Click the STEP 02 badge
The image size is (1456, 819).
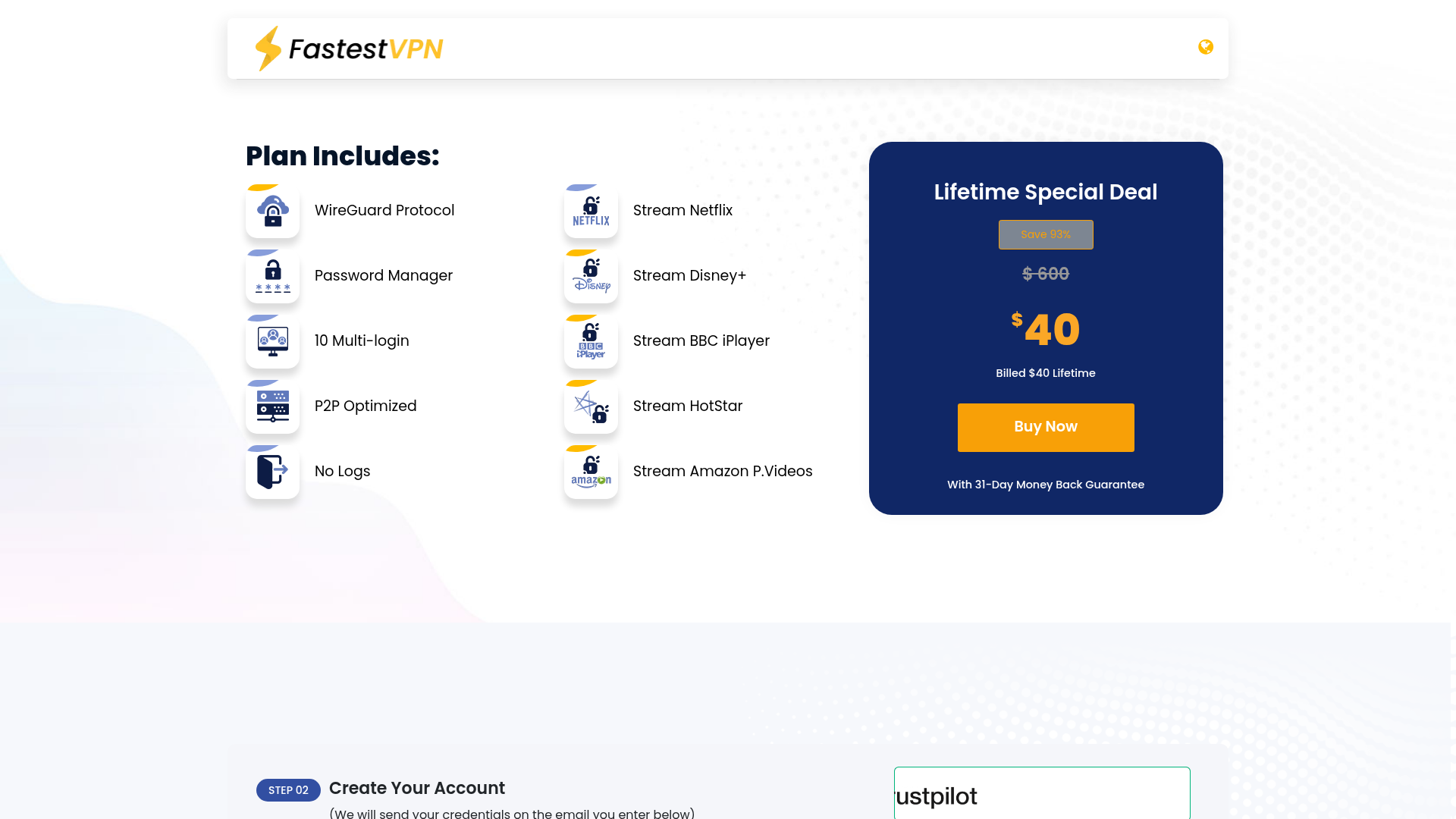pos(288,790)
